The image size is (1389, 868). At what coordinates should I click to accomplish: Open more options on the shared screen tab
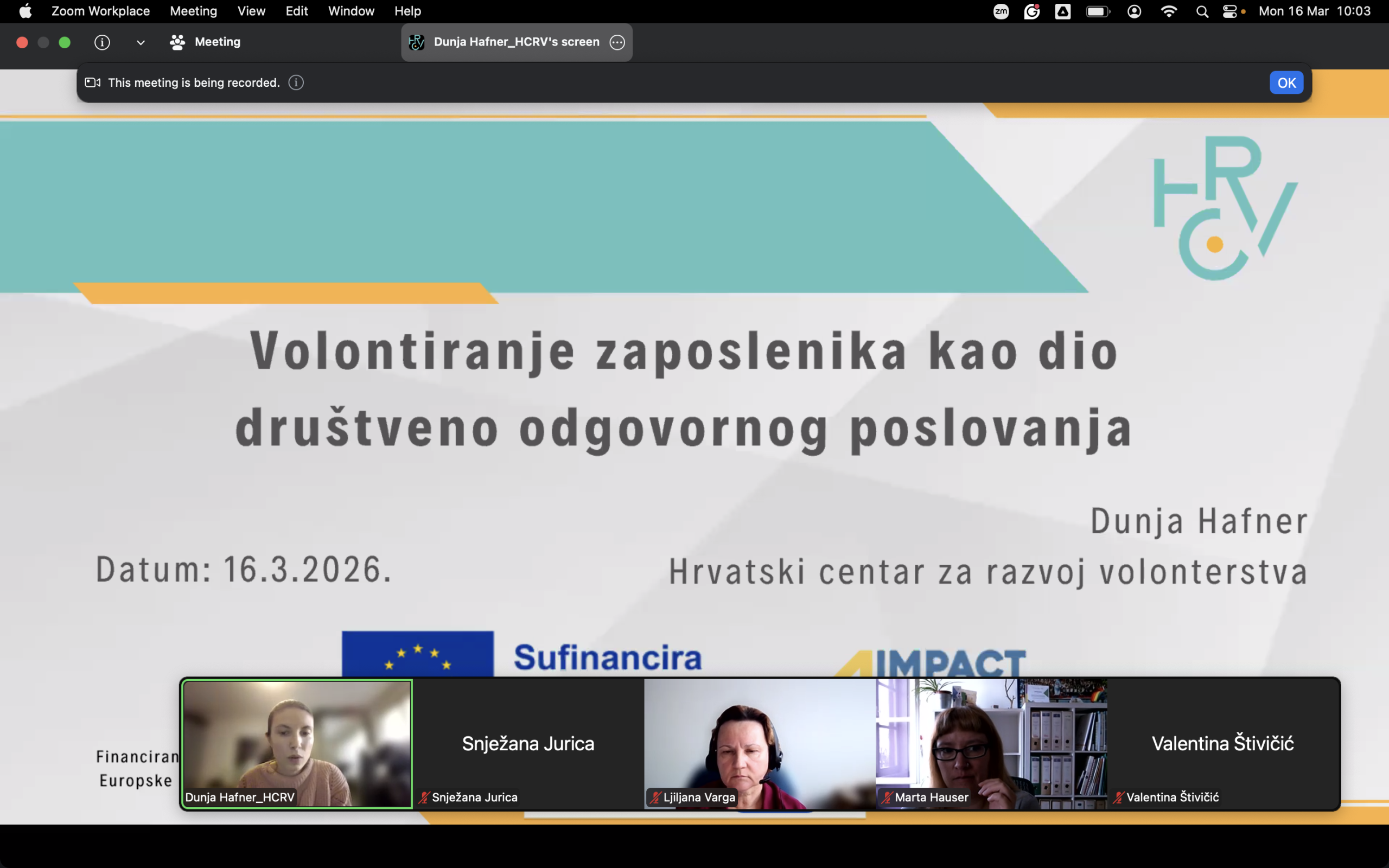[617, 42]
